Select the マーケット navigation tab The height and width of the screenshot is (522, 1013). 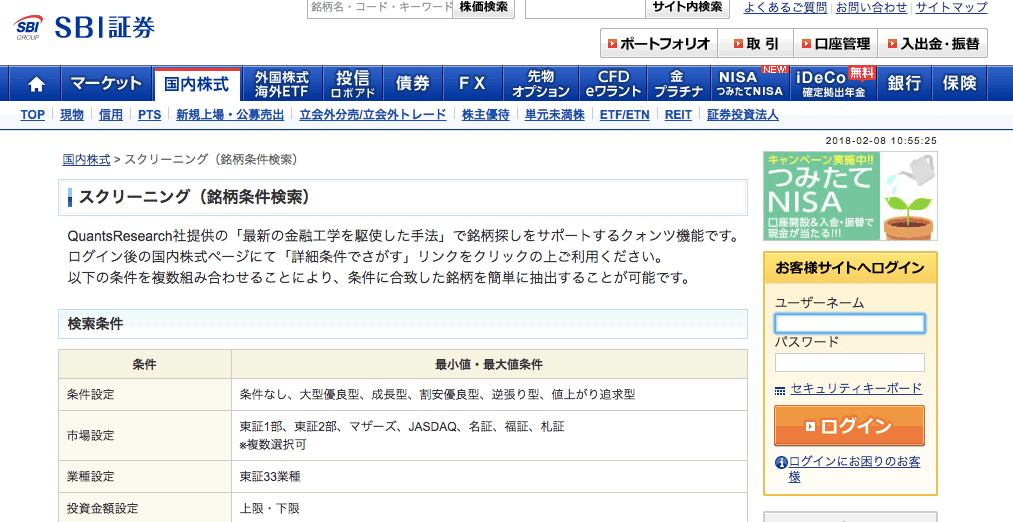coord(107,84)
